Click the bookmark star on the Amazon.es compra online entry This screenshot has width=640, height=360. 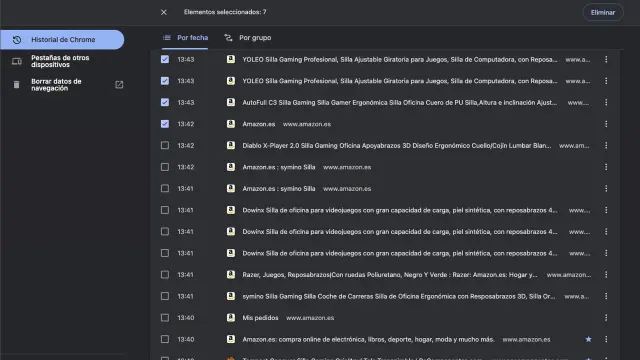pyautogui.click(x=588, y=339)
